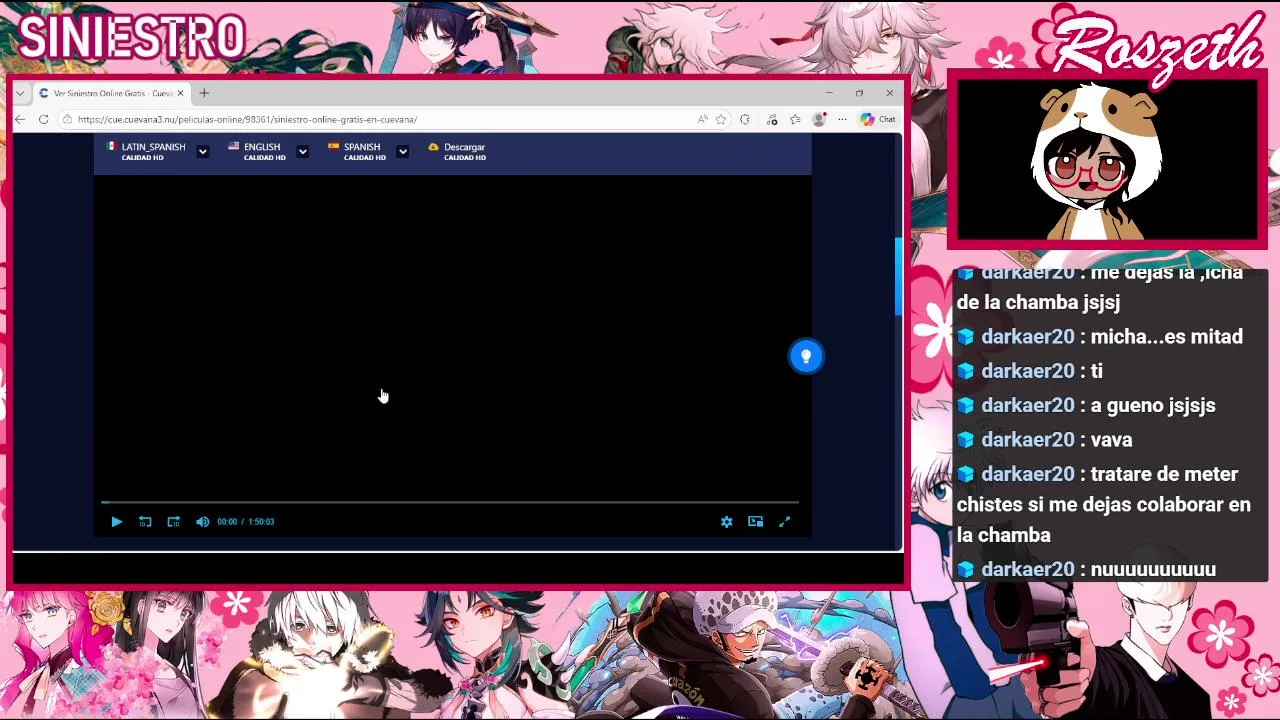Click the forward-skip icon in player

pyautogui.click(x=173, y=521)
